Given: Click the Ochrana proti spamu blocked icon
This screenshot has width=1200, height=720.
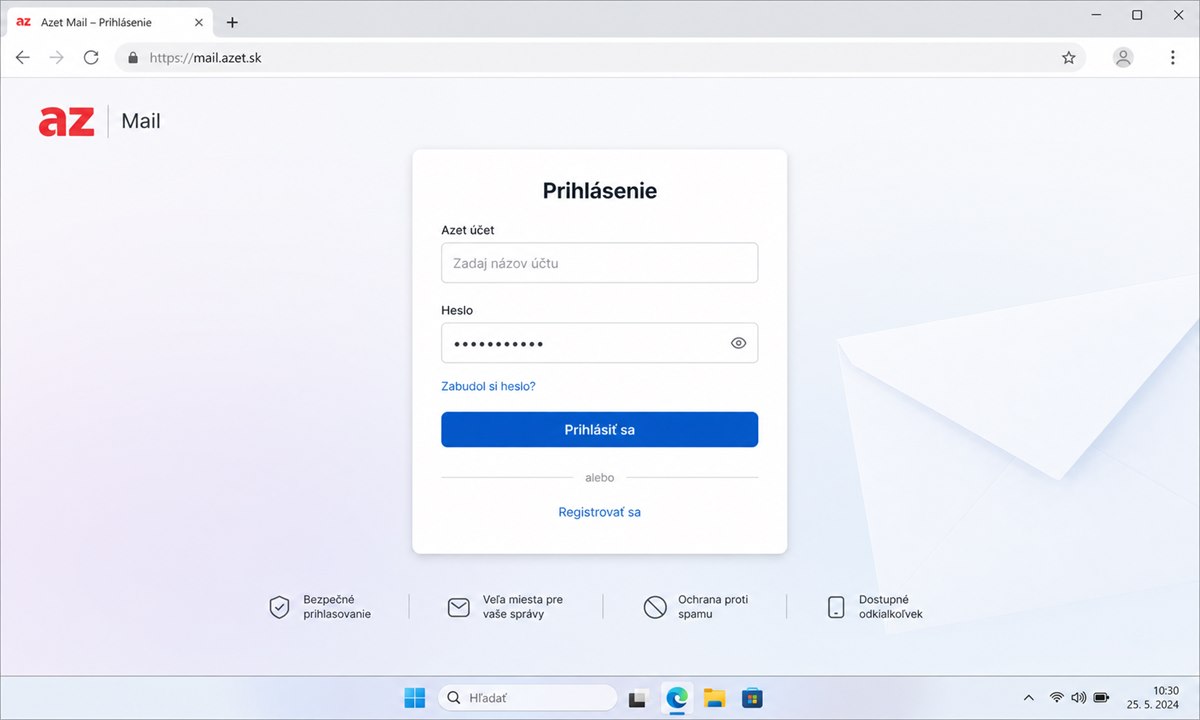Looking at the screenshot, I should [x=655, y=607].
